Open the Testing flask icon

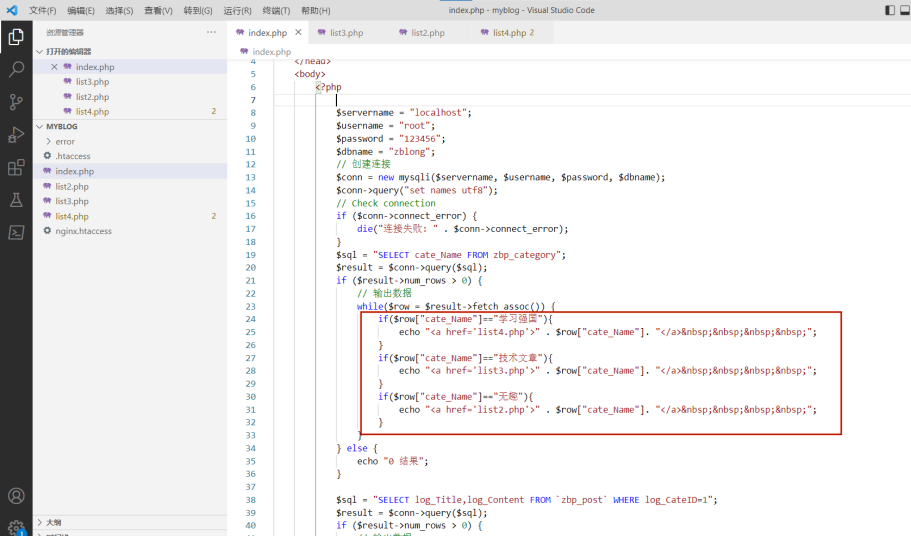[x=16, y=200]
